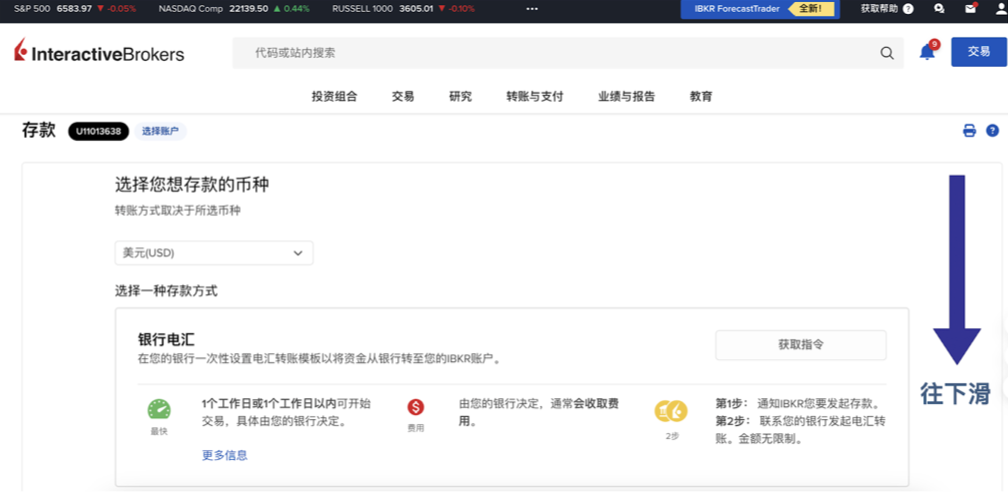This screenshot has width=1008, height=495.
Task: Click the notification bell icon
Action: (x=927, y=53)
